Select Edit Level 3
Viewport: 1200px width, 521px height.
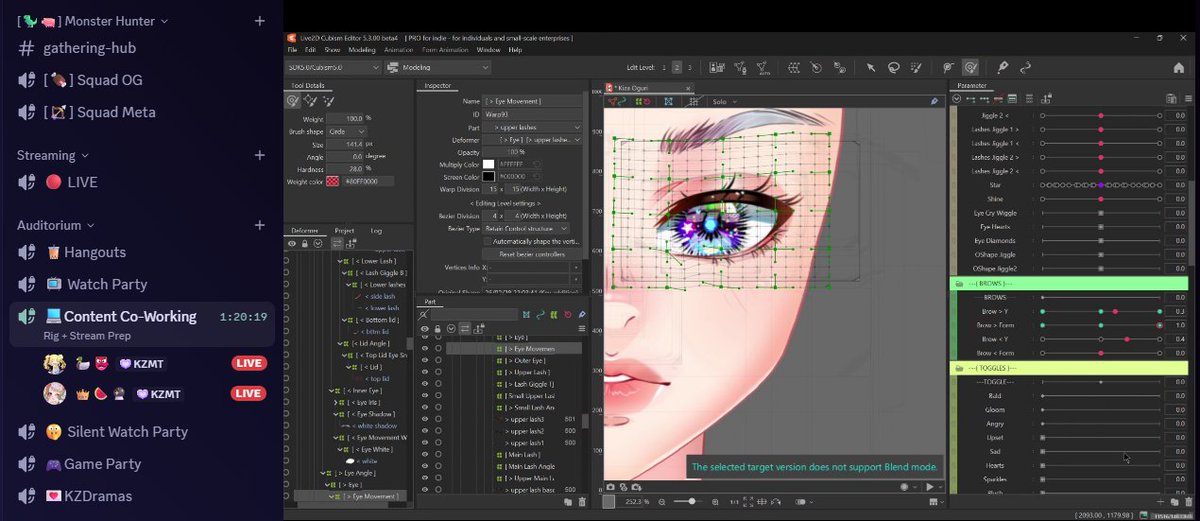tap(690, 67)
